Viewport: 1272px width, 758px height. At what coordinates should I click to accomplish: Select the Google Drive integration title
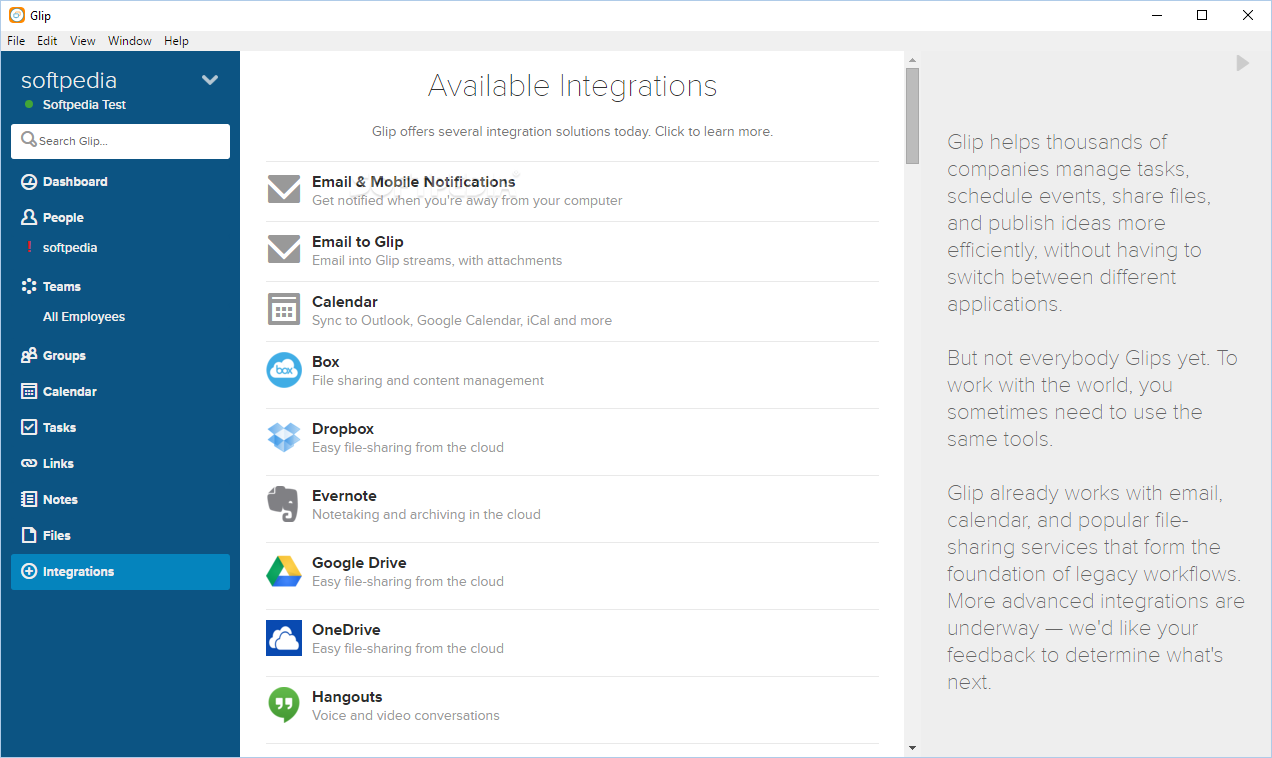click(x=359, y=563)
